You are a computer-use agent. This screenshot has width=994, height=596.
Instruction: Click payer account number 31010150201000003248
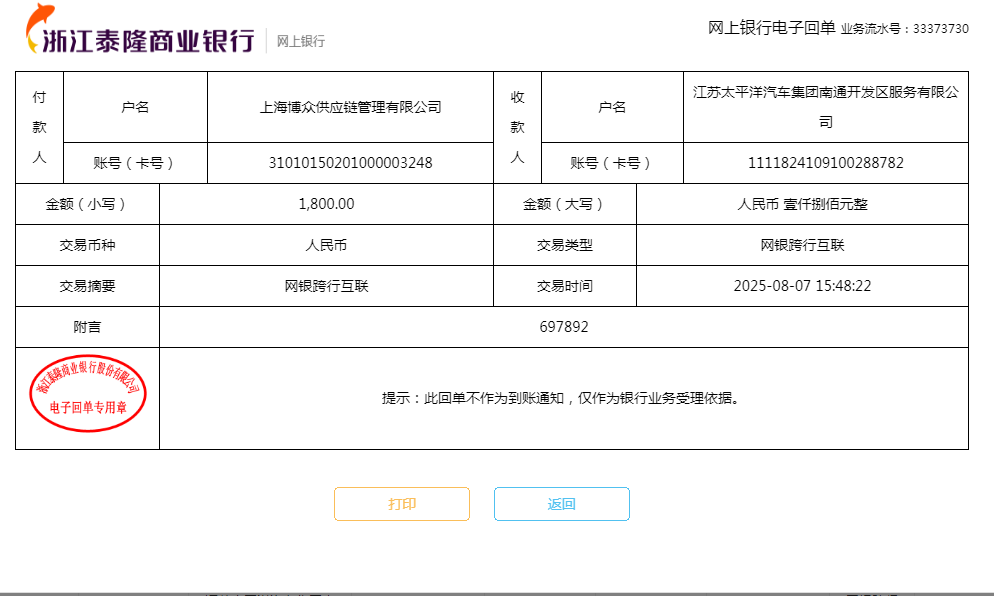350,163
